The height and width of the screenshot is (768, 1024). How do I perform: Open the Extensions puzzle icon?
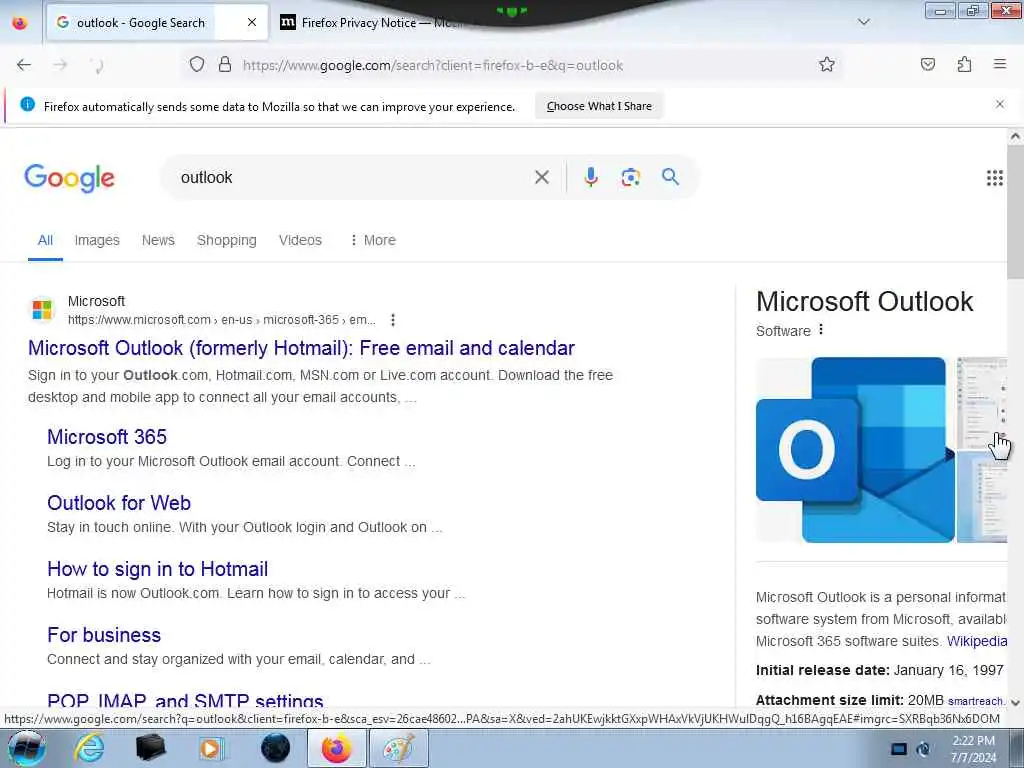coord(964,65)
